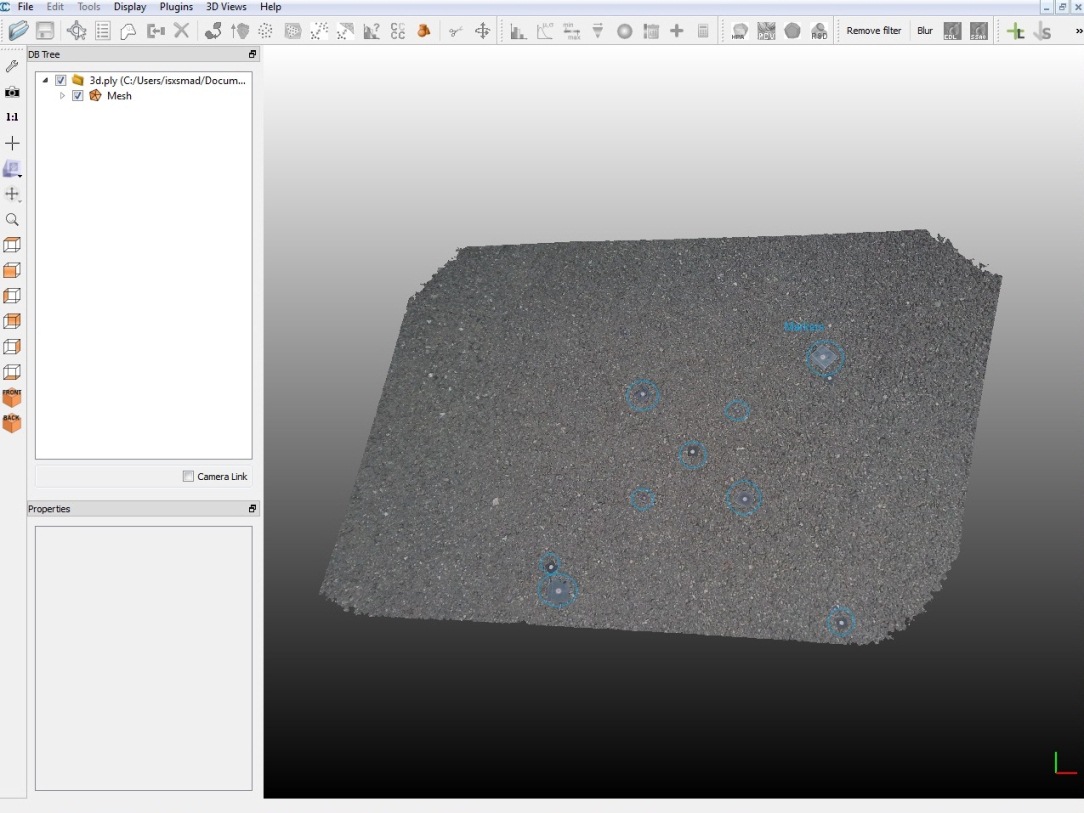Open the Plugins menu
Viewport: 1084px width, 813px height.
[176, 7]
